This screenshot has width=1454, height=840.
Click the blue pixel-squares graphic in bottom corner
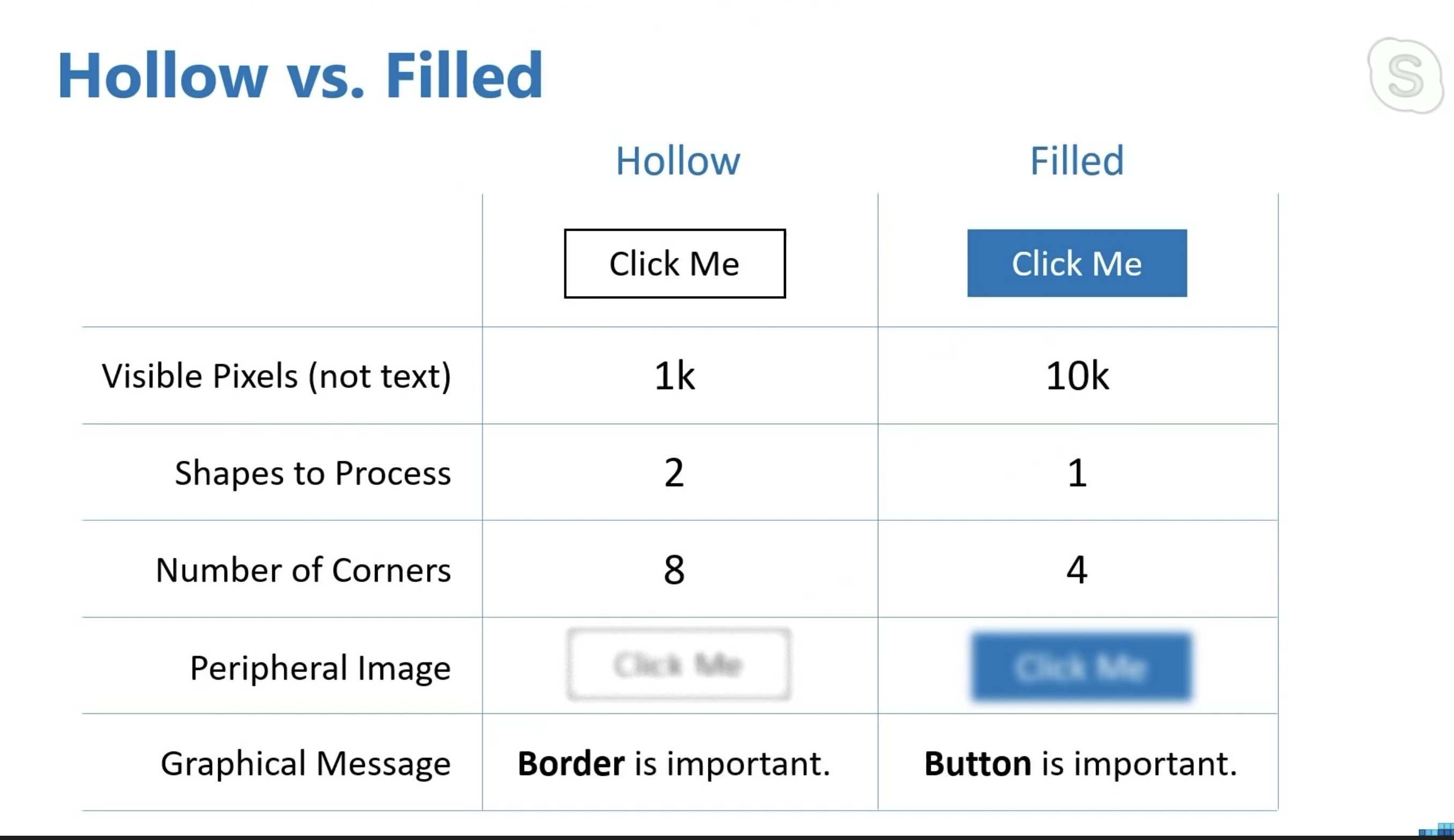[x=1437, y=831]
